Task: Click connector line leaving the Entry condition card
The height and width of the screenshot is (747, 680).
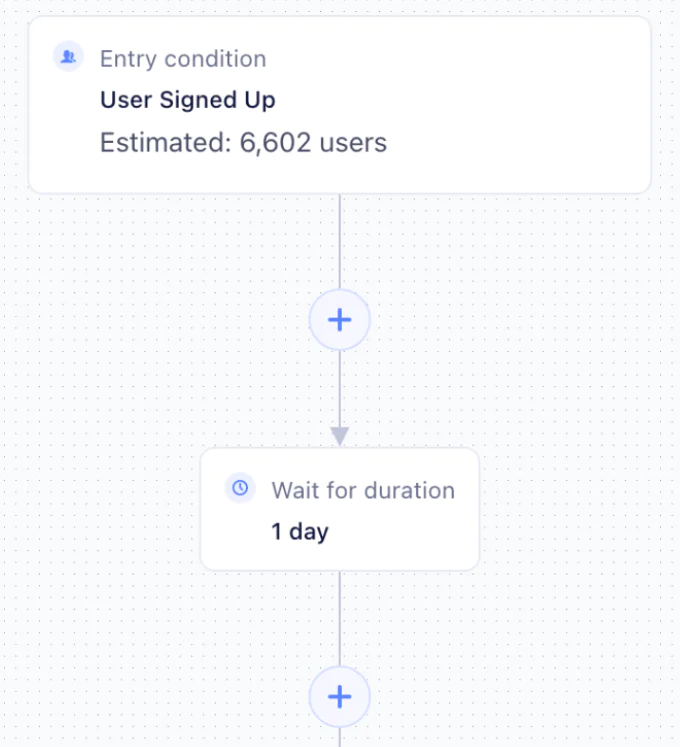Action: click(x=340, y=240)
